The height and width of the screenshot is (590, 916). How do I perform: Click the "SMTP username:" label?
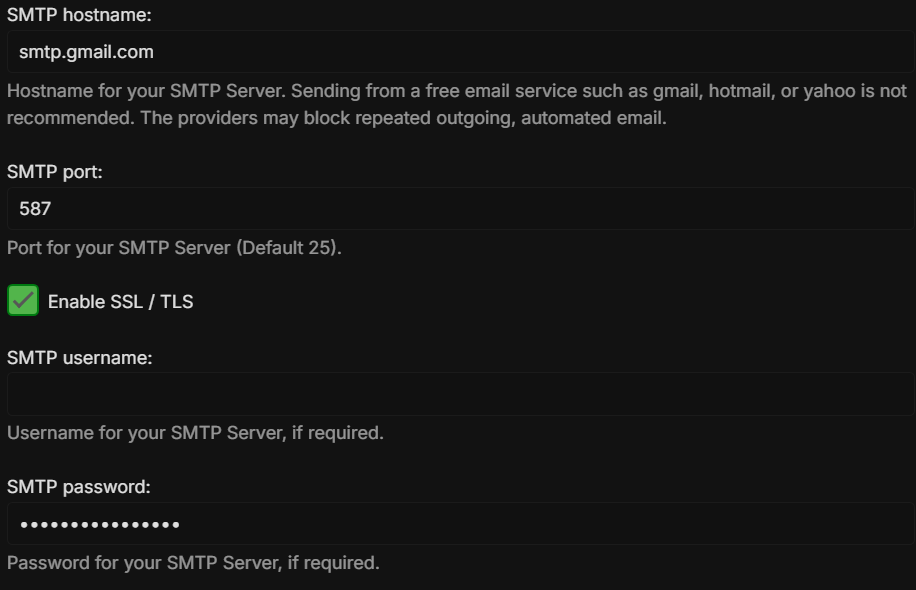coord(80,357)
